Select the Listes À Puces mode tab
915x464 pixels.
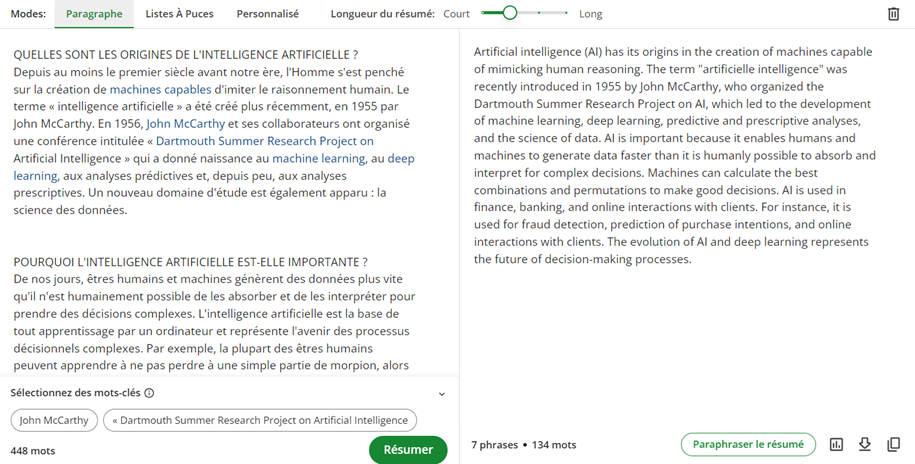(179, 14)
